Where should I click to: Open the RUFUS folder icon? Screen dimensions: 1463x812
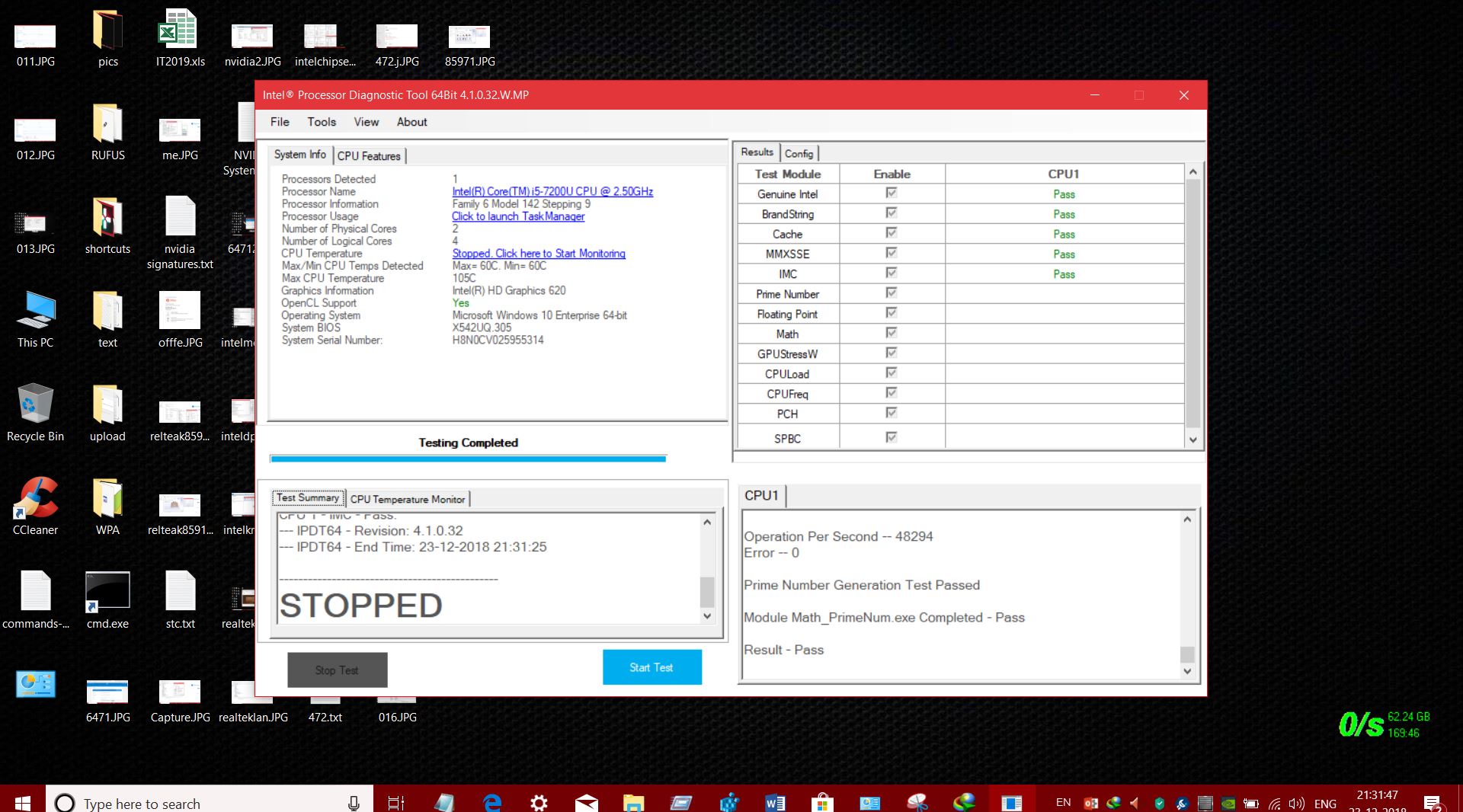point(108,132)
